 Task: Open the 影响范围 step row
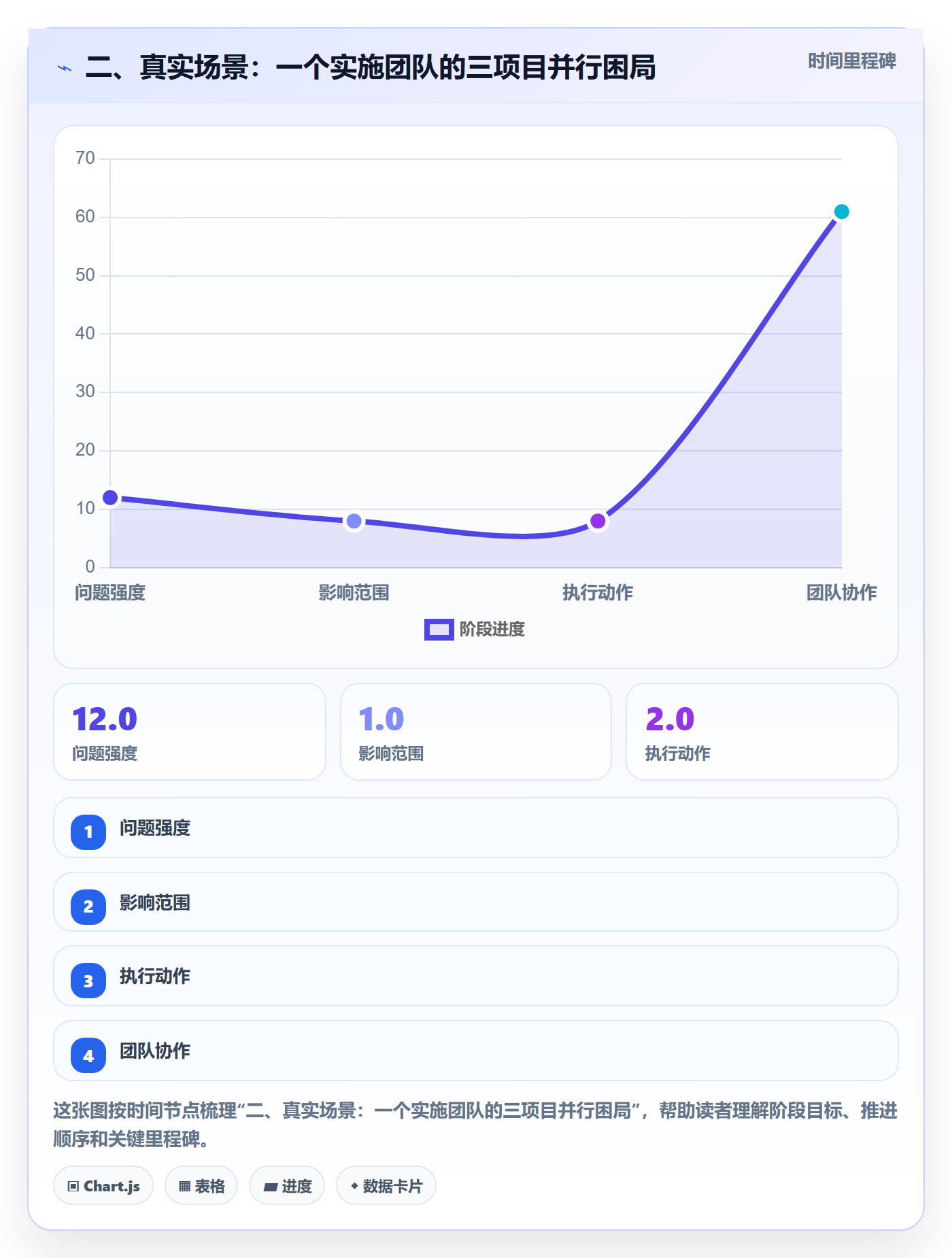476,902
